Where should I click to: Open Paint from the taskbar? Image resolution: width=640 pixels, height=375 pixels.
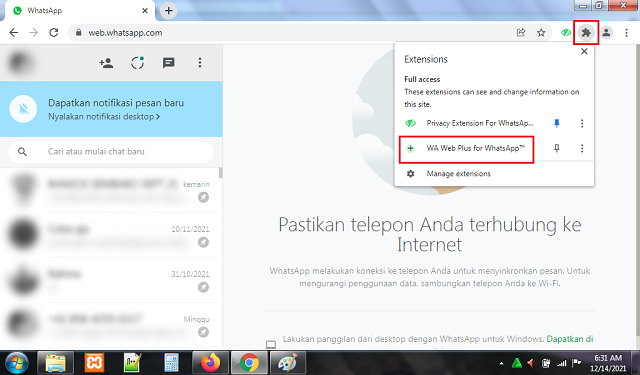pyautogui.click(x=288, y=363)
